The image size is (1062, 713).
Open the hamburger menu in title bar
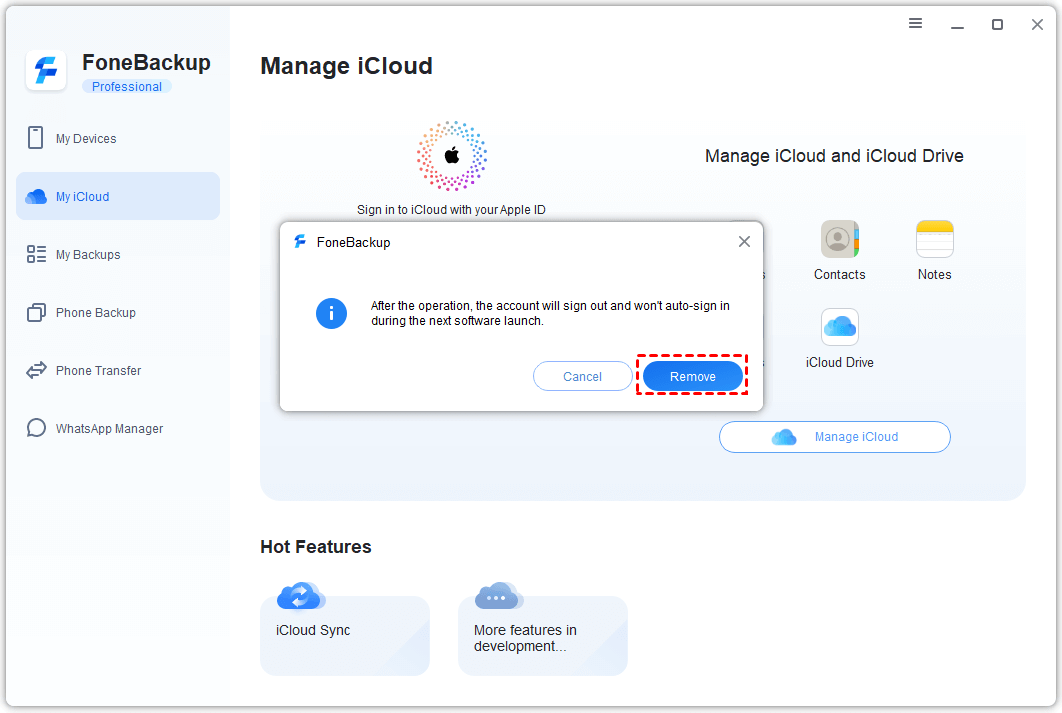(x=915, y=24)
